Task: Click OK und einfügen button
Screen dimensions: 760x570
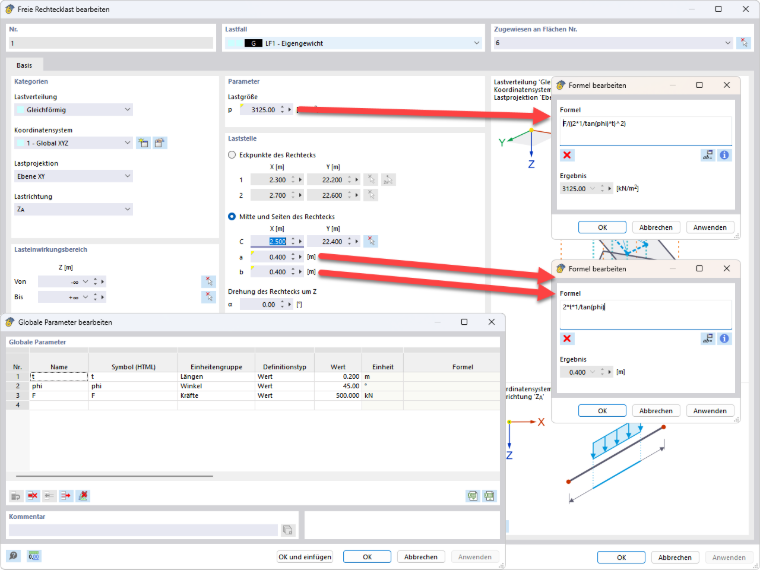Action: point(305,557)
